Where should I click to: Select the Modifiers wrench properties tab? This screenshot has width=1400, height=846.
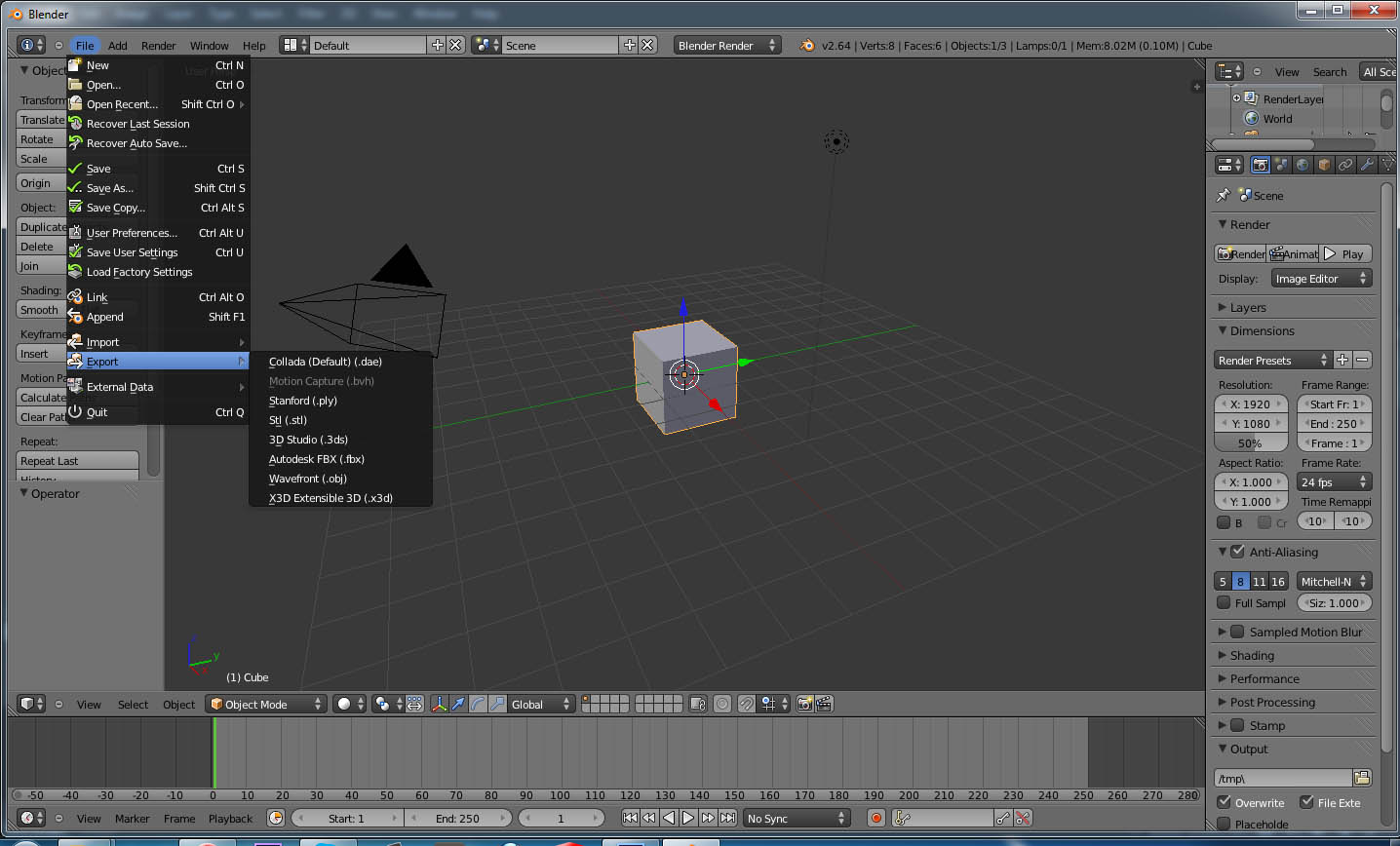click(1367, 164)
